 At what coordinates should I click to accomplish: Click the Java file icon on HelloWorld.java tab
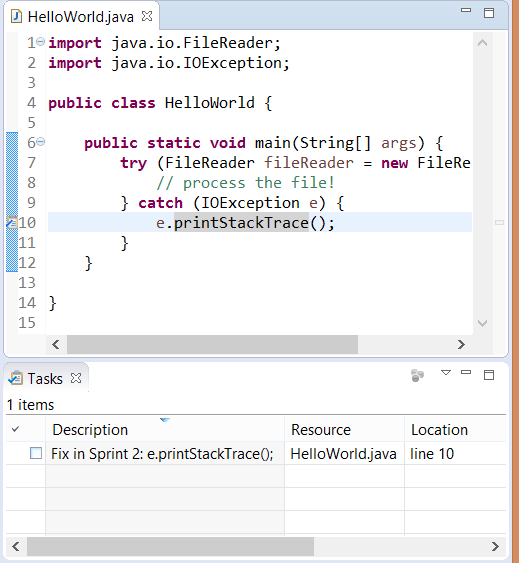(x=16, y=17)
